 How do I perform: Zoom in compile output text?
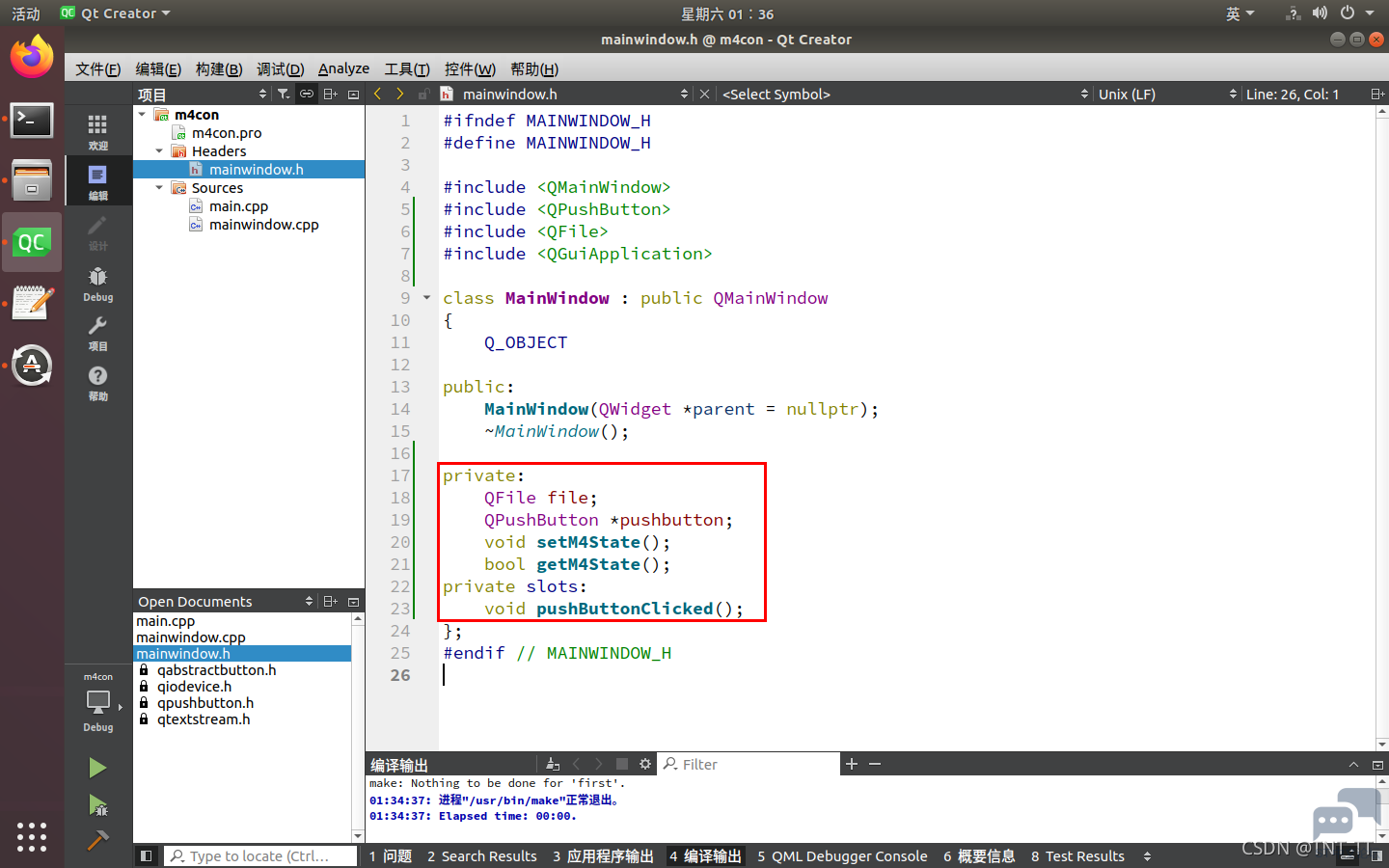pyautogui.click(x=852, y=764)
